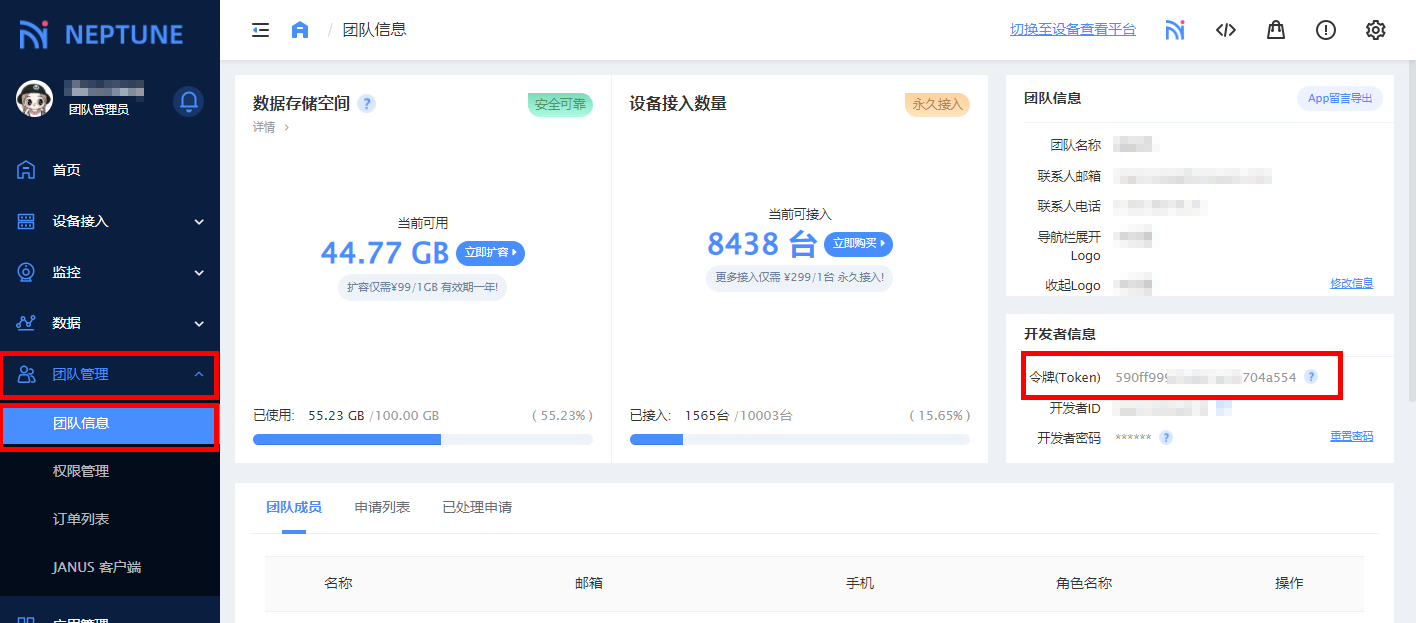1416x623 pixels.
Task: Collapse the sidebar with the menu fold icon
Action: click(x=260, y=30)
